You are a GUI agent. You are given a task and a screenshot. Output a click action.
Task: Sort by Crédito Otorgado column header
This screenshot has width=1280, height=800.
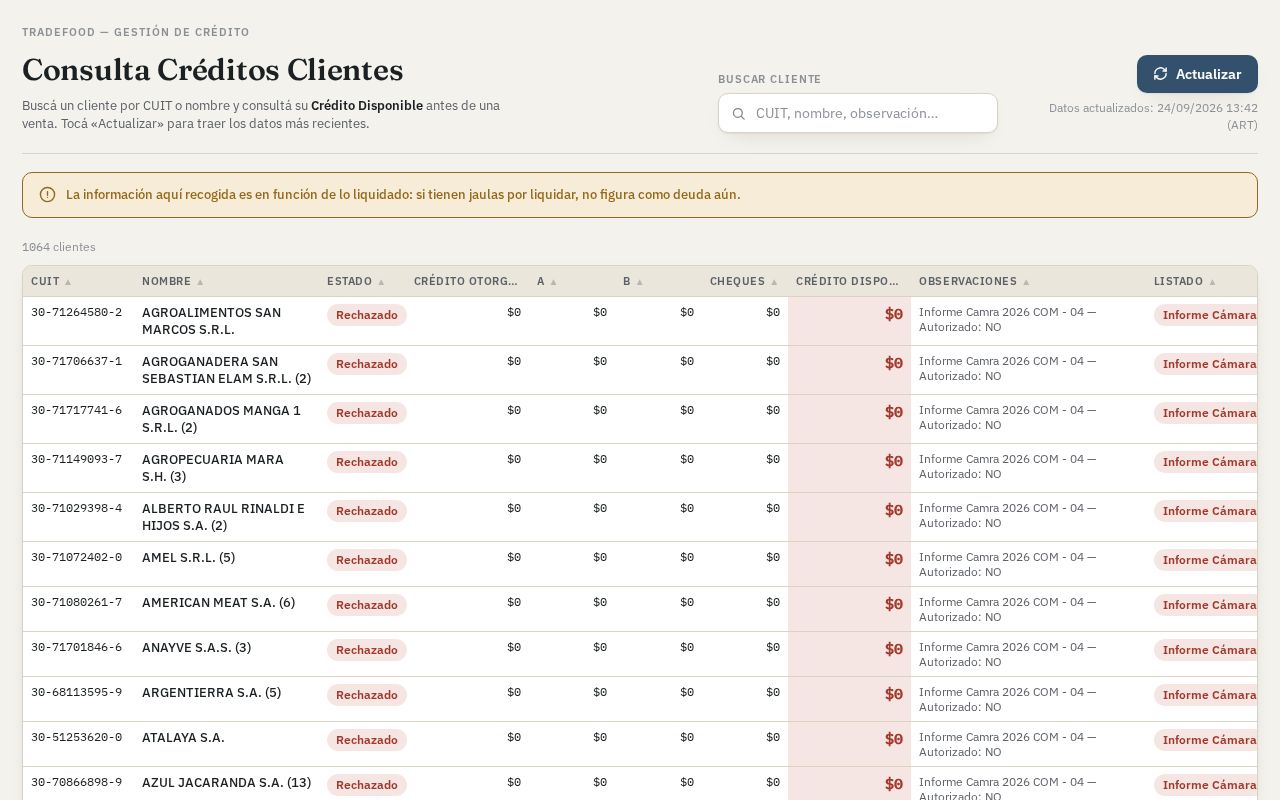(x=466, y=281)
